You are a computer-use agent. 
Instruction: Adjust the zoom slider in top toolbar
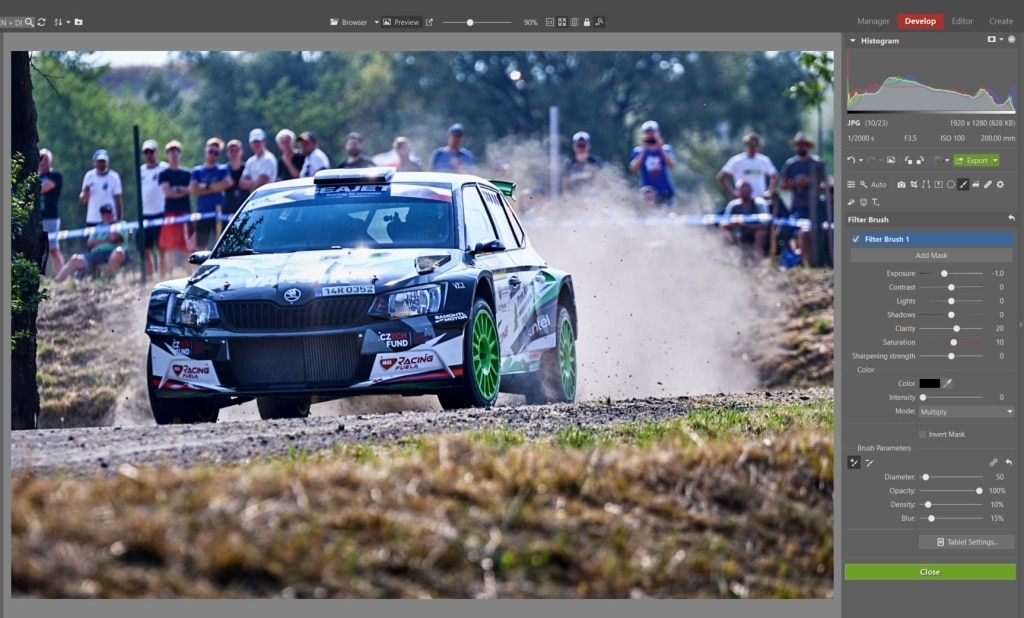point(470,22)
